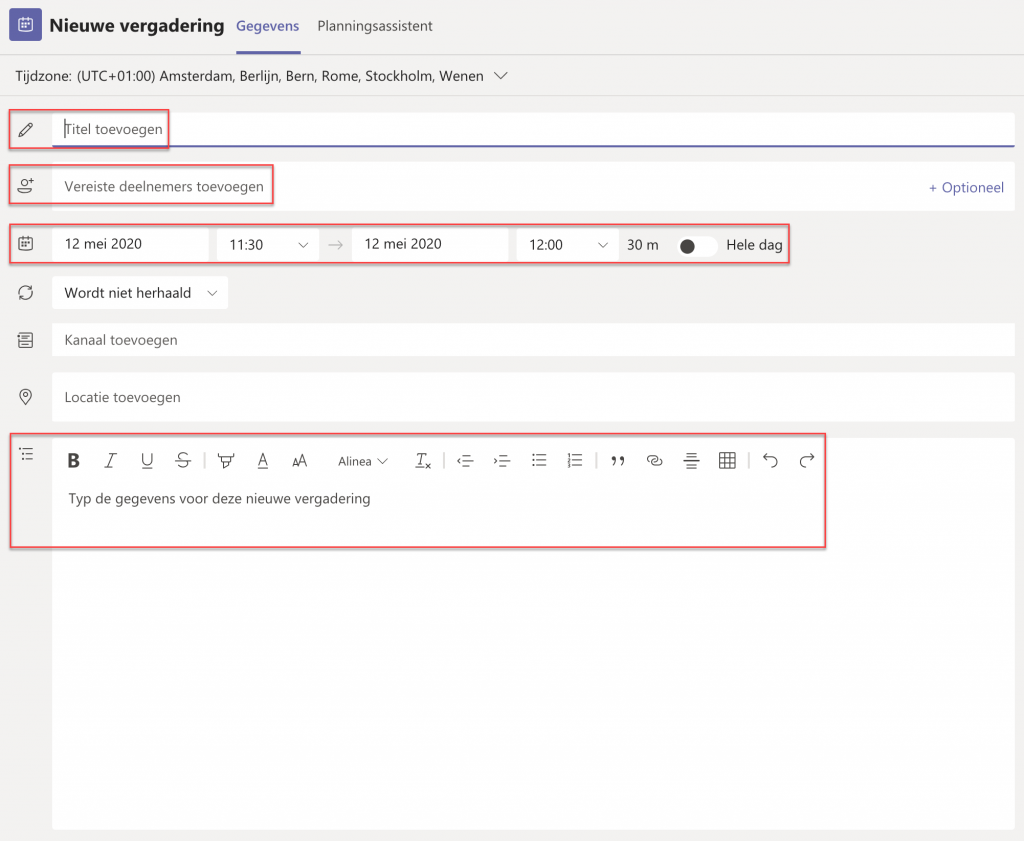Insert a numbered list
This screenshot has width=1024, height=841.
pyautogui.click(x=575, y=461)
